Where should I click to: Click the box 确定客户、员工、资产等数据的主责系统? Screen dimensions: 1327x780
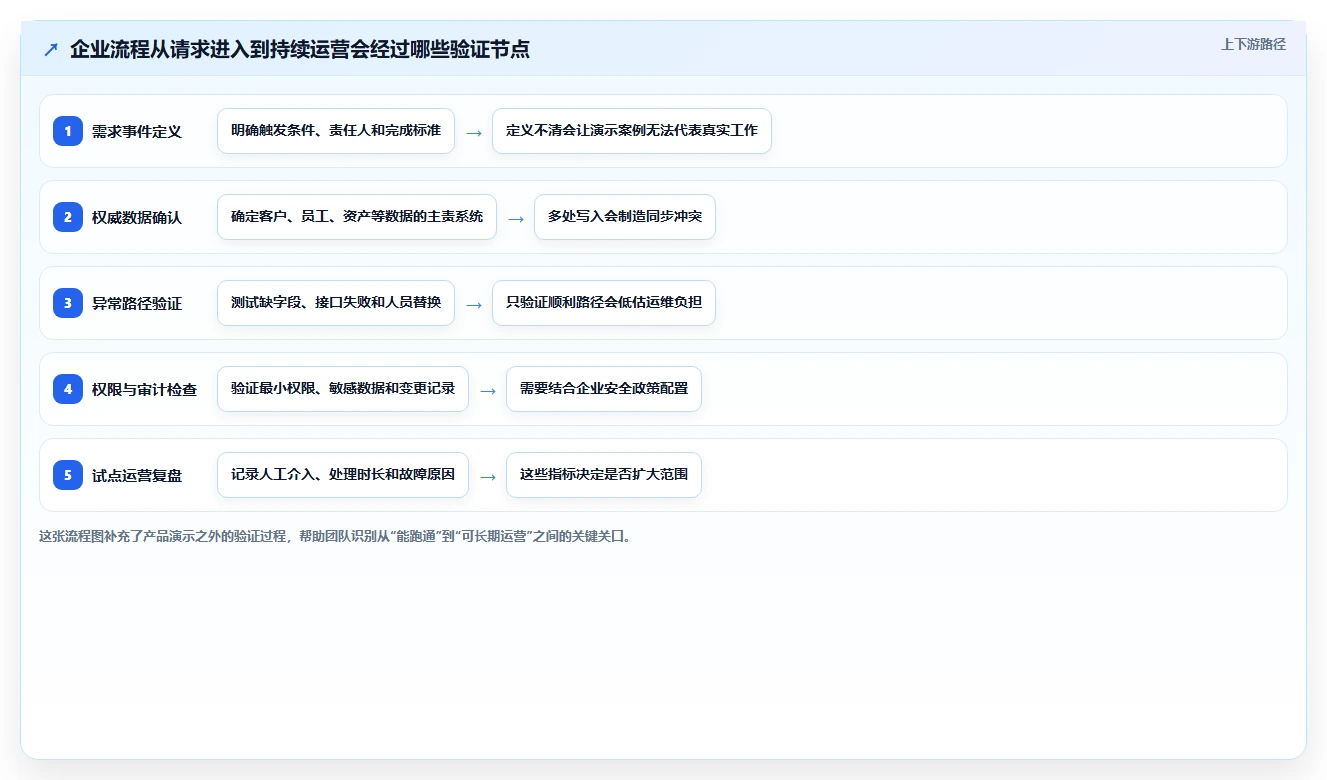357,217
